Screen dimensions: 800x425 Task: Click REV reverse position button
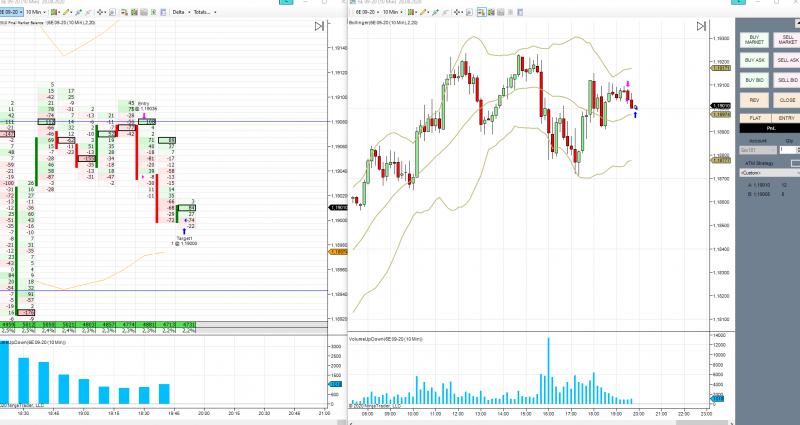coord(754,100)
